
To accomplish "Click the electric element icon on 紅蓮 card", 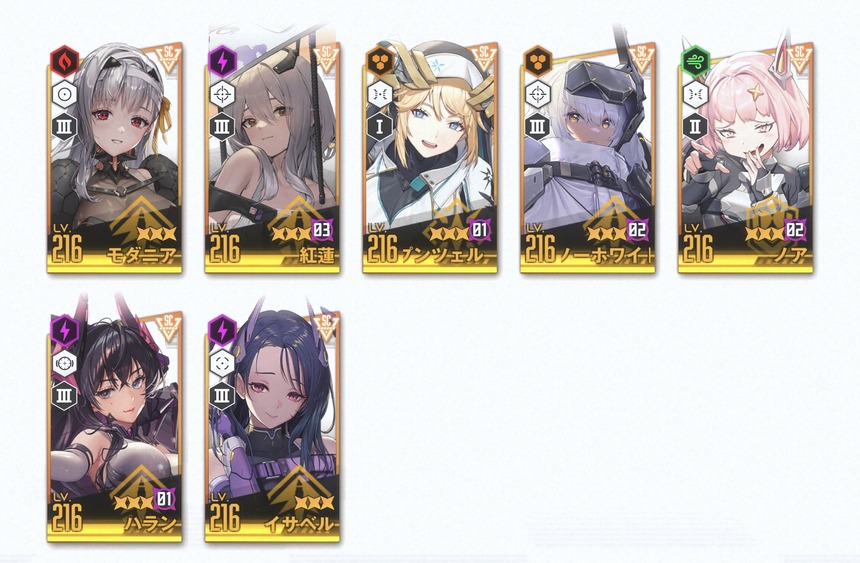I will (x=222, y=61).
